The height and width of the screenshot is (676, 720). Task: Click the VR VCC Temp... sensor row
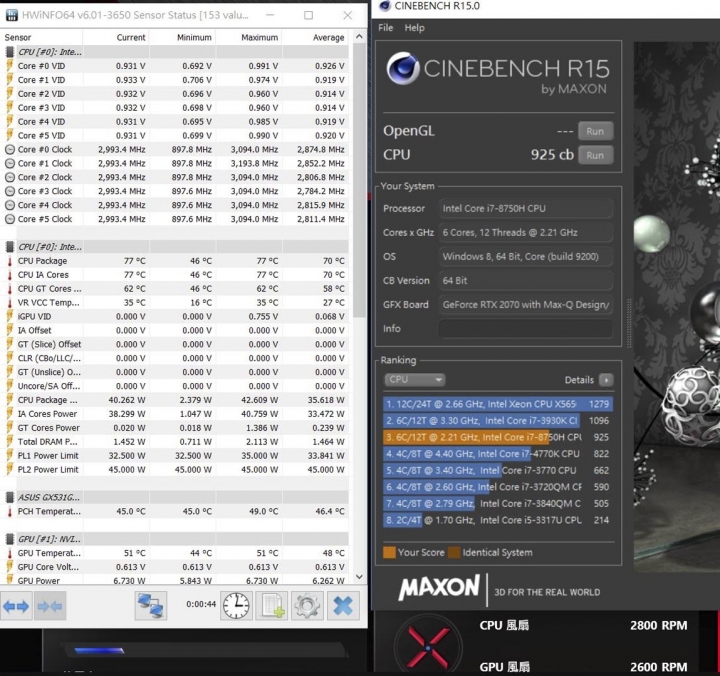tap(174, 303)
